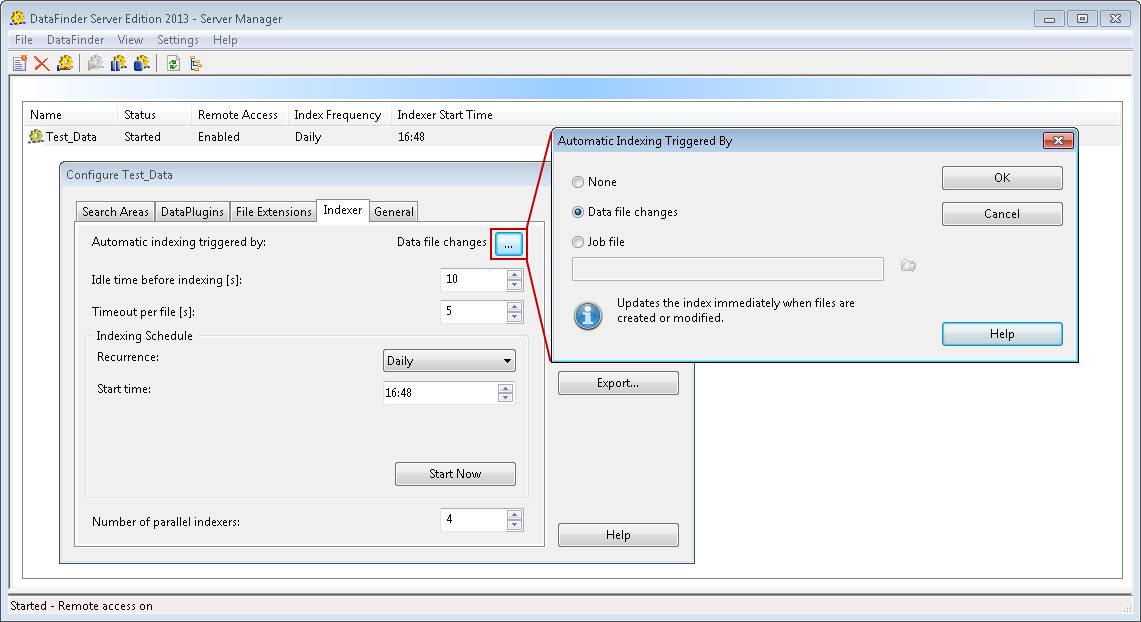1141x622 pixels.
Task: Click the red X delete icon
Action: pos(42,63)
